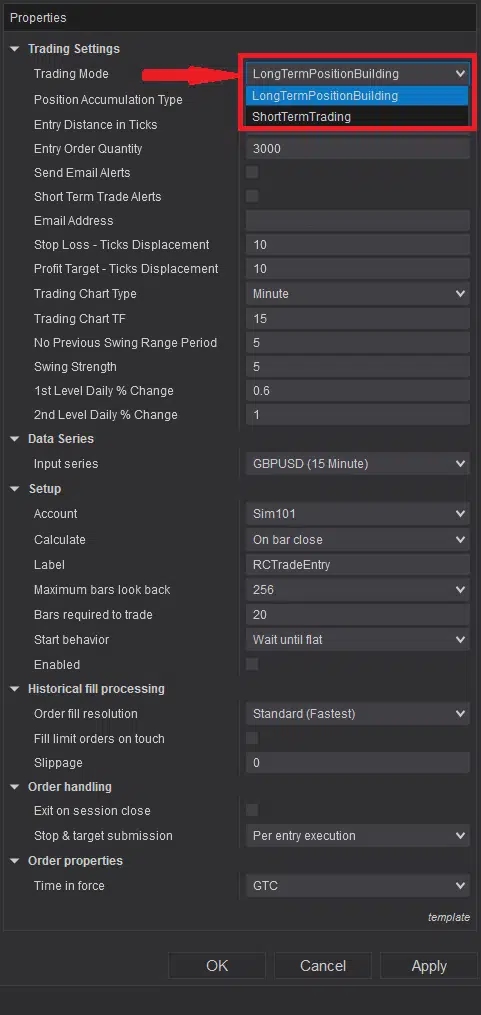The height and width of the screenshot is (1015, 481).
Task: Collapse the Trading Settings section triangle
Action: tap(14, 49)
